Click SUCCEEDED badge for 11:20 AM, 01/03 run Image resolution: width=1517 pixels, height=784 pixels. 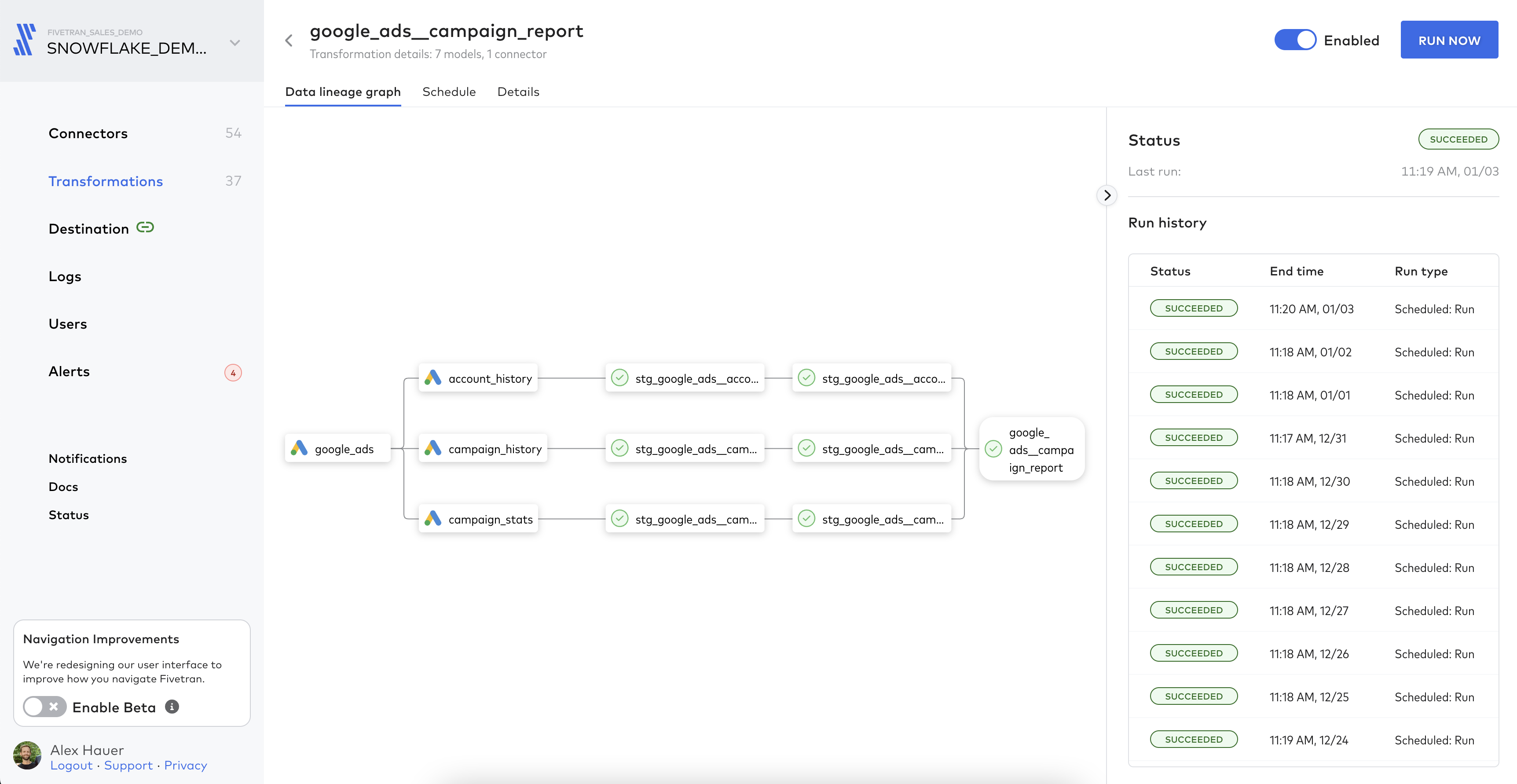pos(1193,308)
